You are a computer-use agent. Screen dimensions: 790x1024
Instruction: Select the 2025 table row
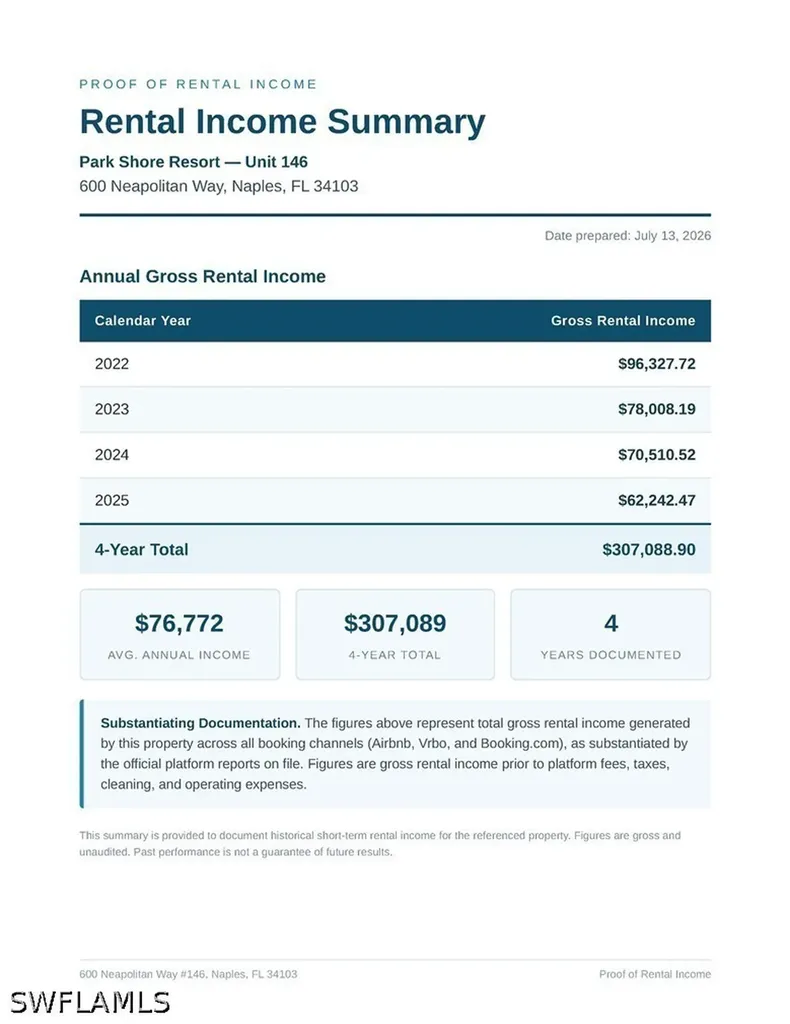tap(395, 500)
